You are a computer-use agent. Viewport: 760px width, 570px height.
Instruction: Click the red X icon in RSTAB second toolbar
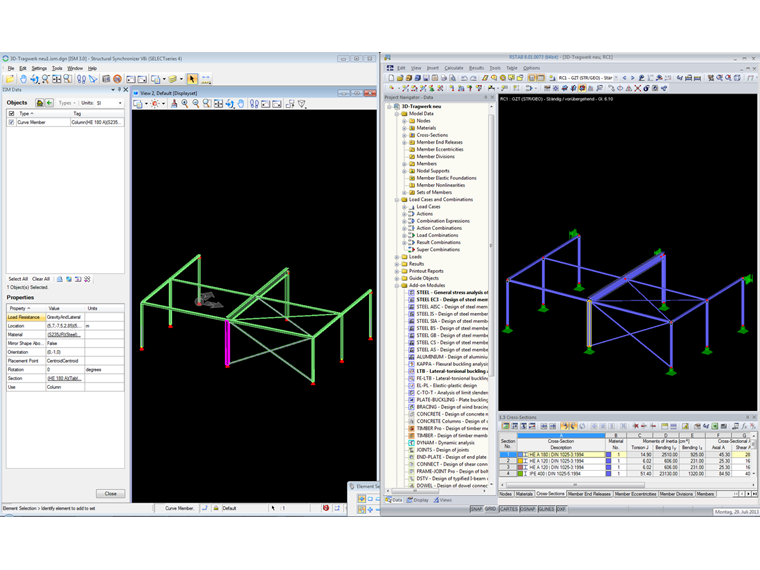[x=637, y=88]
